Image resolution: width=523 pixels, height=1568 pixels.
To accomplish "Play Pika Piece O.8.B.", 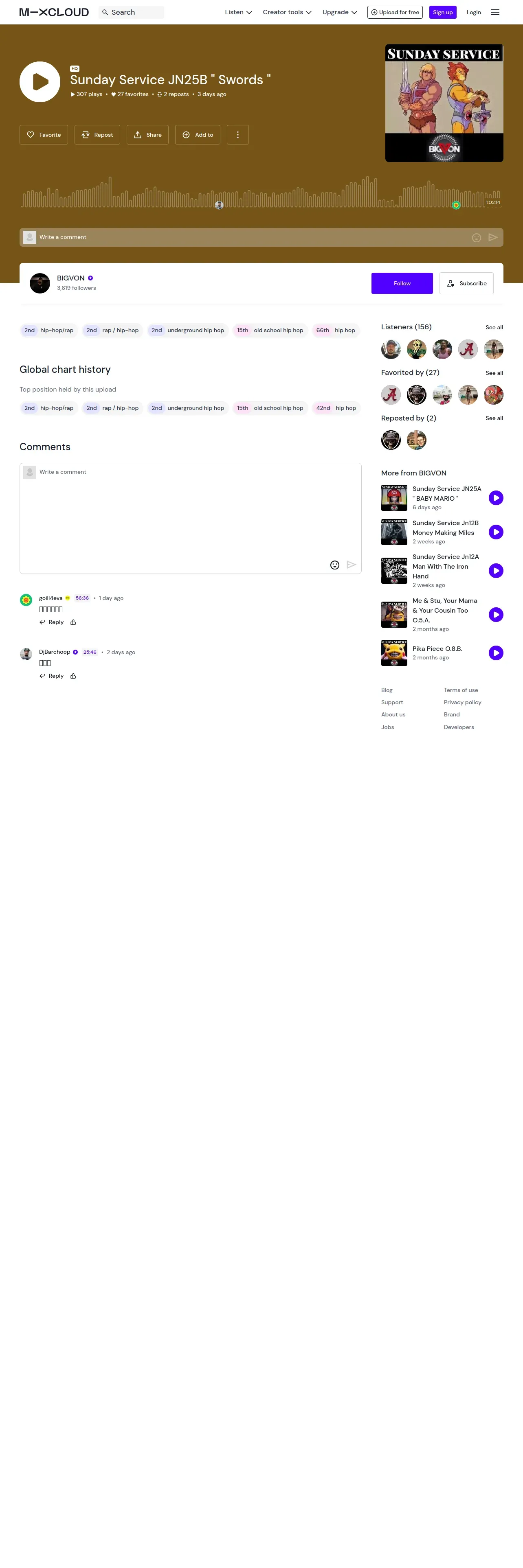I will (496, 653).
